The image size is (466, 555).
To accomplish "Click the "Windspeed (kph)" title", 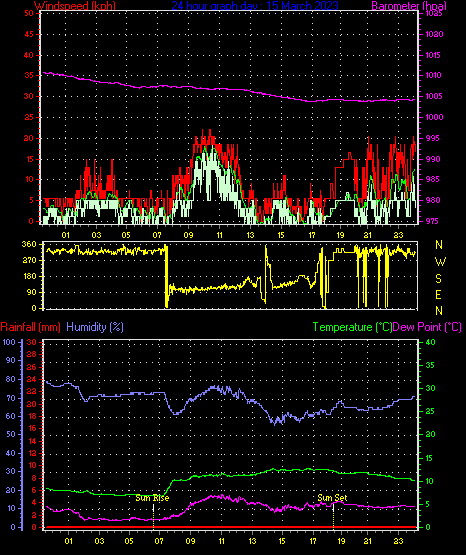I will [75, 6].
